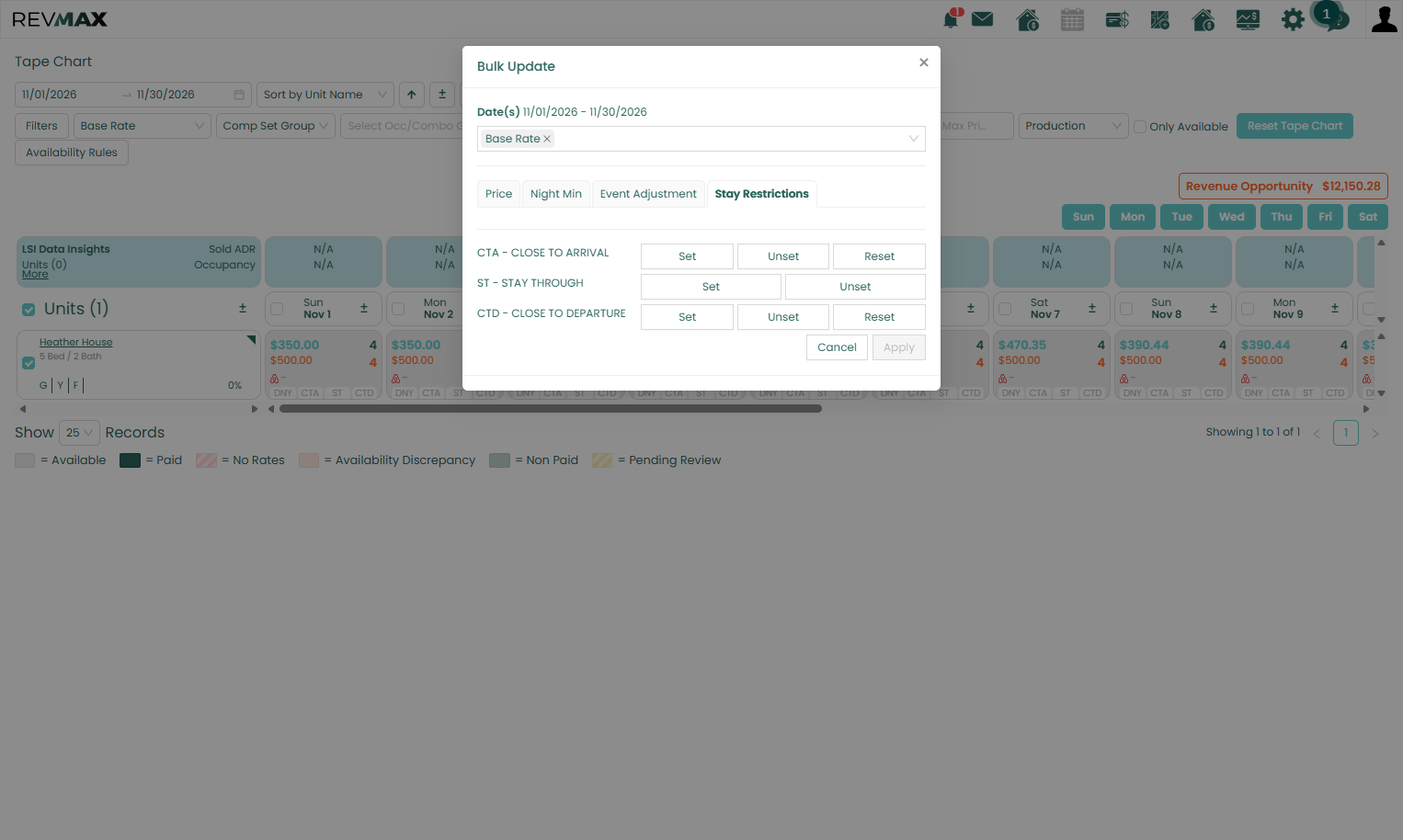
Task: Click the Pending Review legend swatch
Action: point(602,460)
